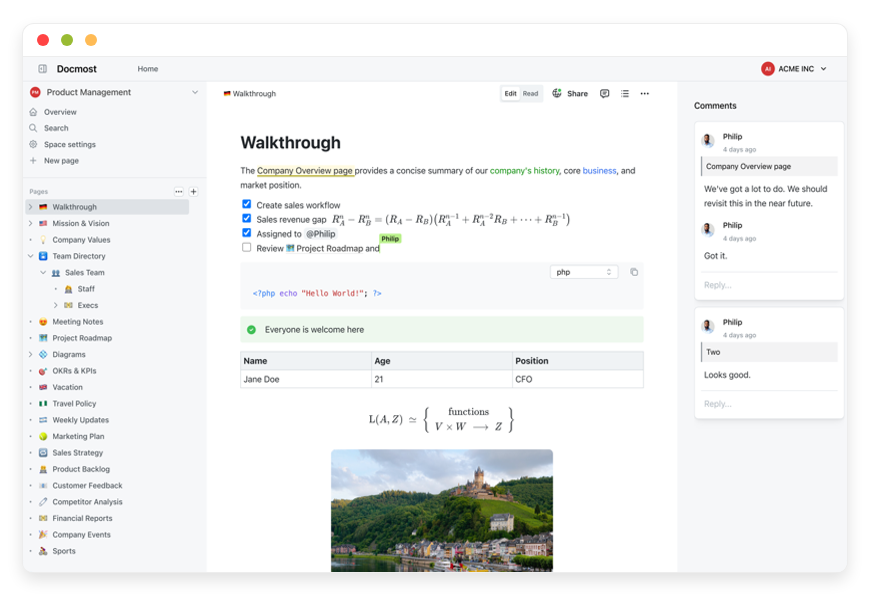Click the Share button label
Viewport: 870px width, 595px height.
click(x=577, y=94)
